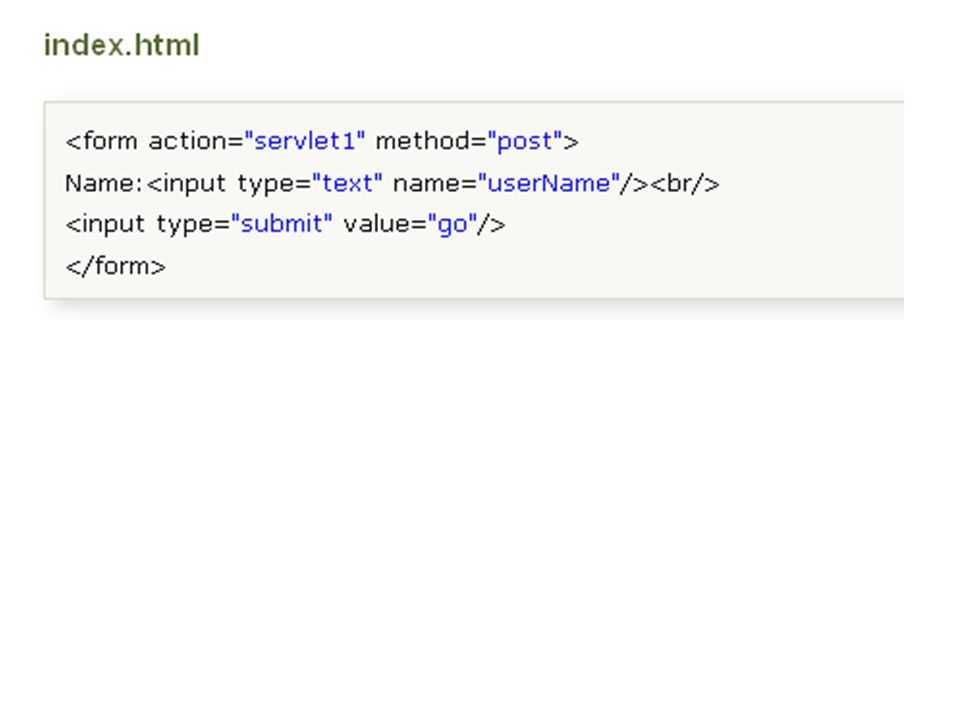Click the closing </form> tag line

click(116, 266)
